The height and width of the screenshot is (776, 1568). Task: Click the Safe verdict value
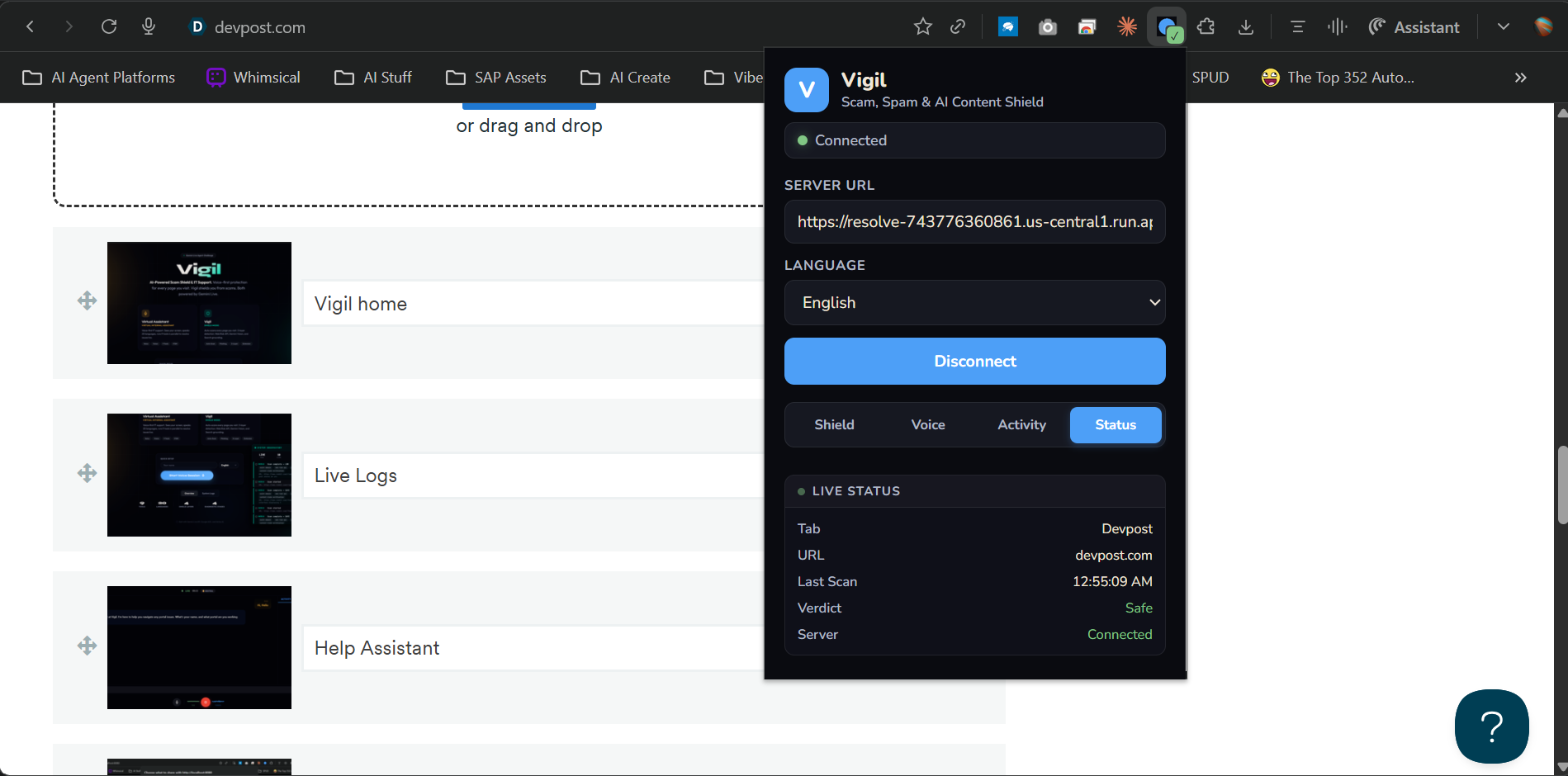[1139, 608]
